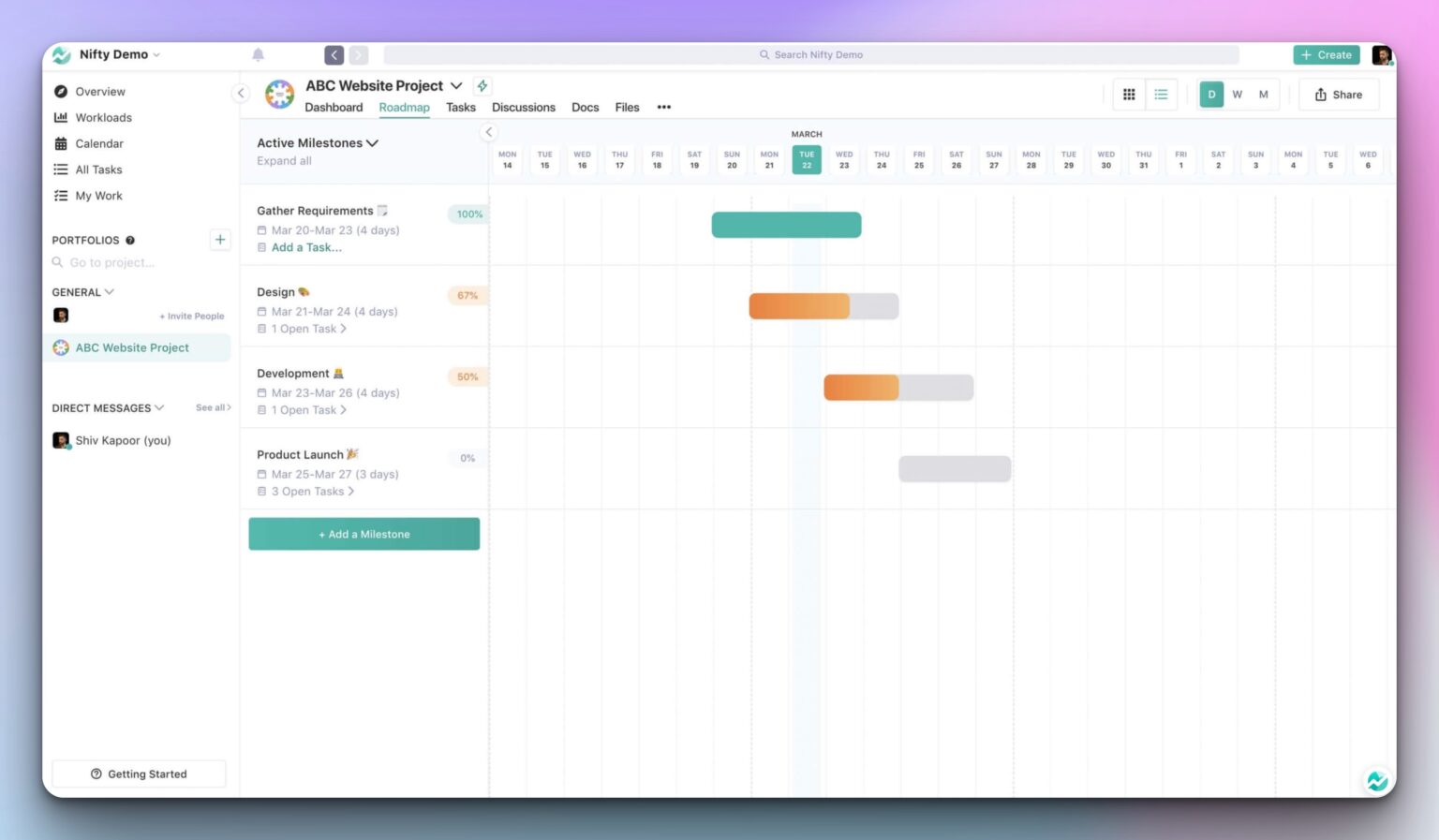The width and height of the screenshot is (1439, 840).
Task: Open ABC Website Project name dropdown
Action: [x=456, y=86]
